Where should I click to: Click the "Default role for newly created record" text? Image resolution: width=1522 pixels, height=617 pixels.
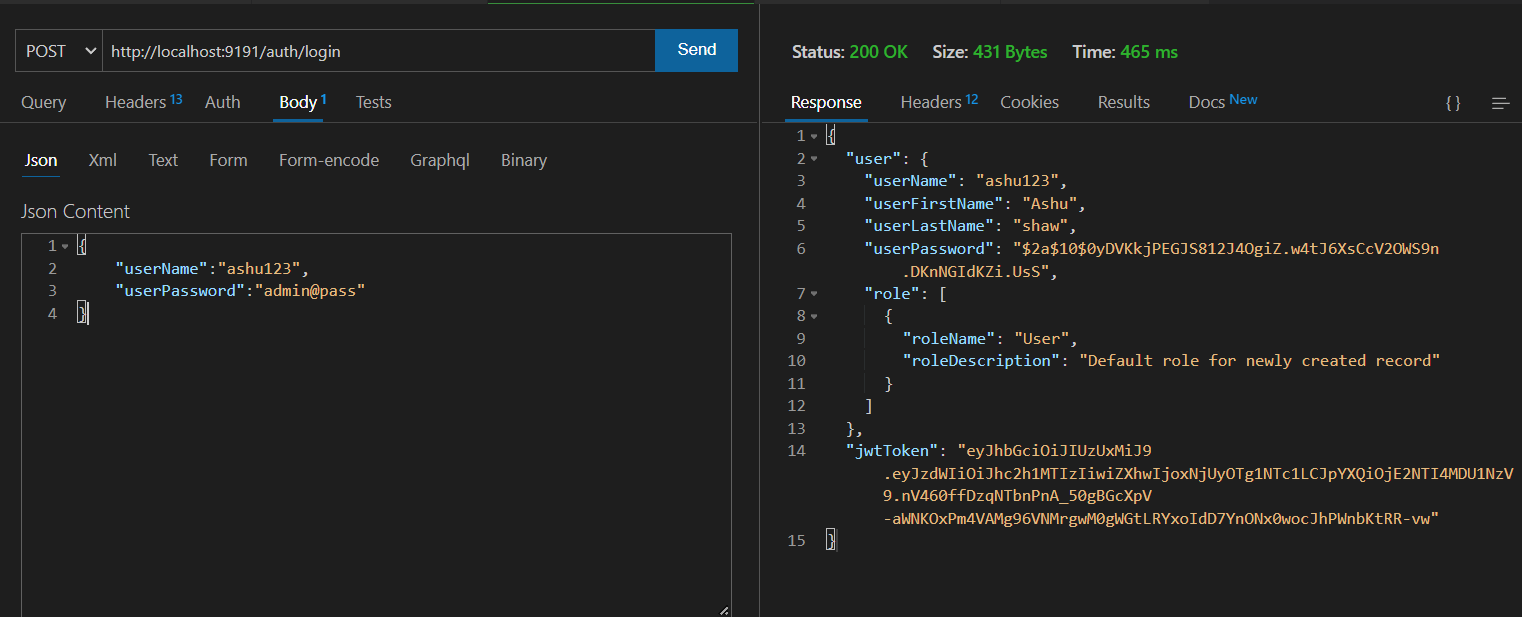[1259, 360]
